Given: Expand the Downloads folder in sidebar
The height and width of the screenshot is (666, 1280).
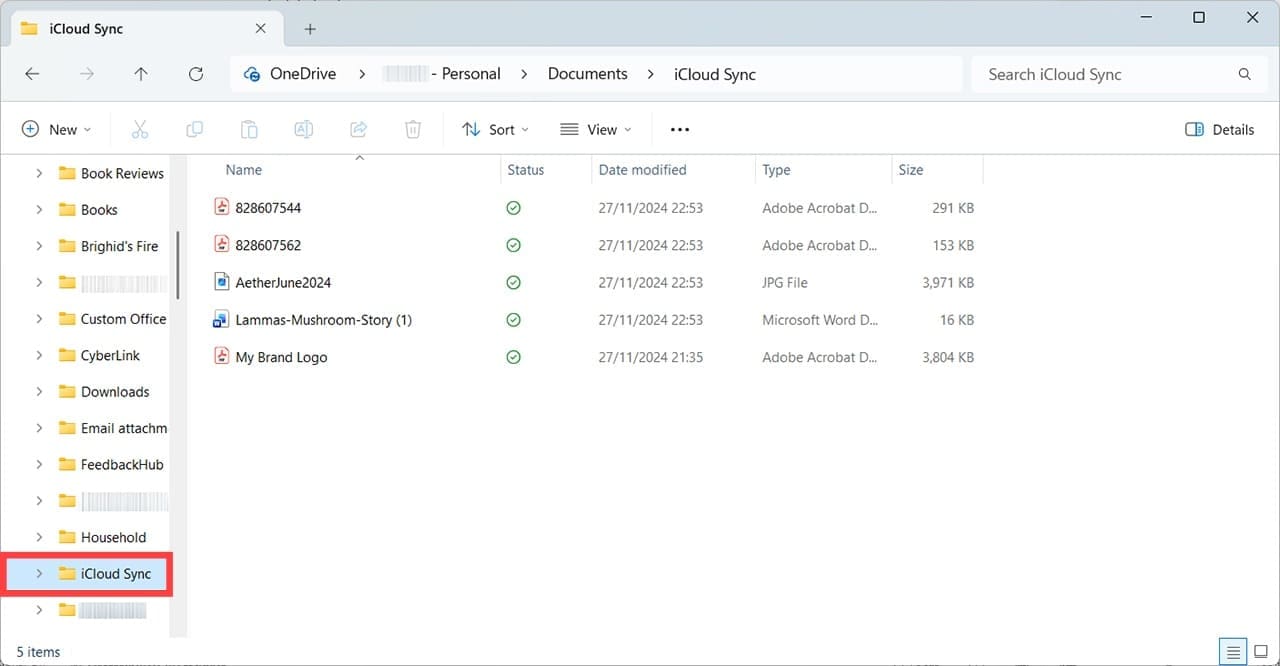Looking at the screenshot, I should (39, 392).
